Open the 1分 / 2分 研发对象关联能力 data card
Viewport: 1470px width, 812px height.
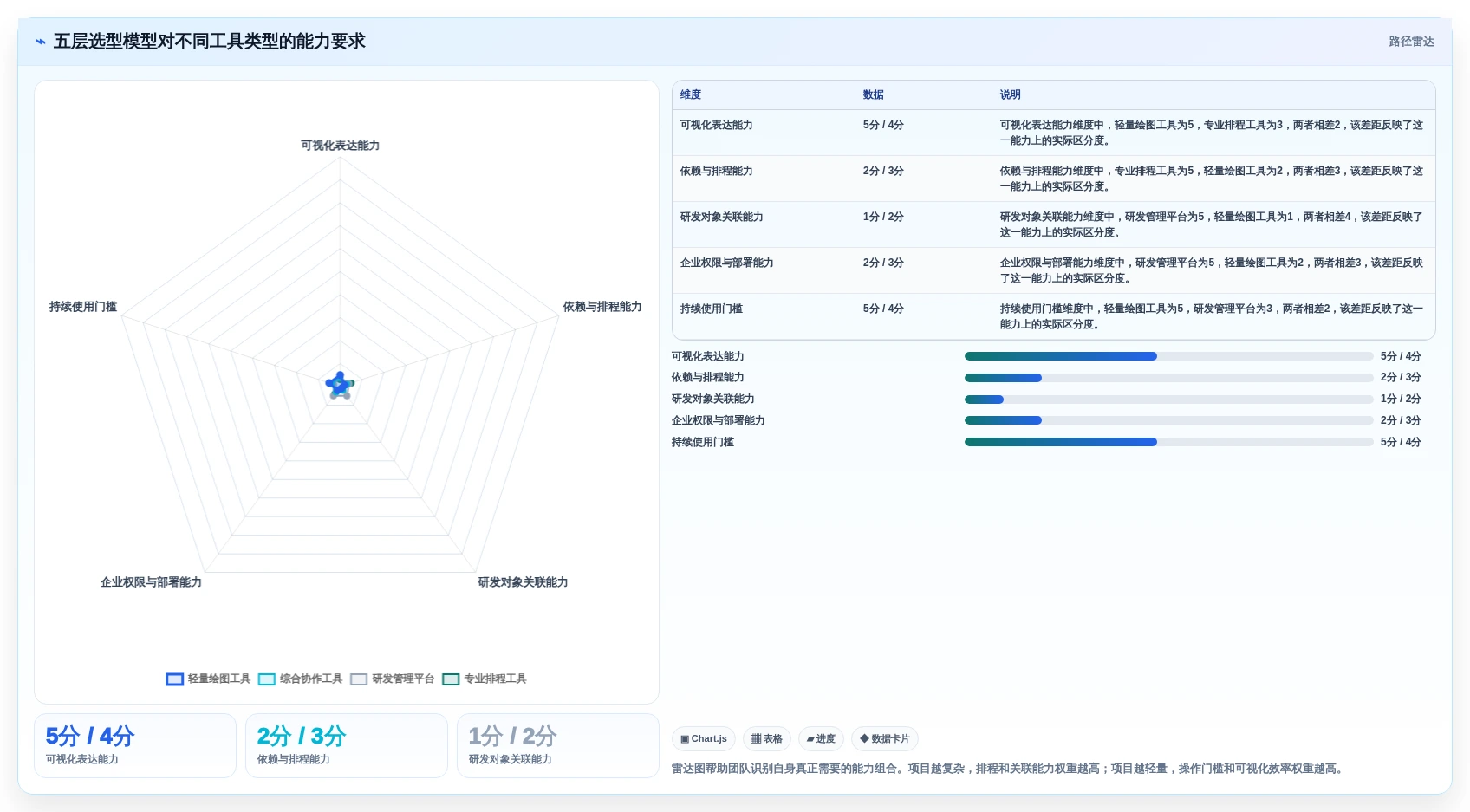point(558,746)
